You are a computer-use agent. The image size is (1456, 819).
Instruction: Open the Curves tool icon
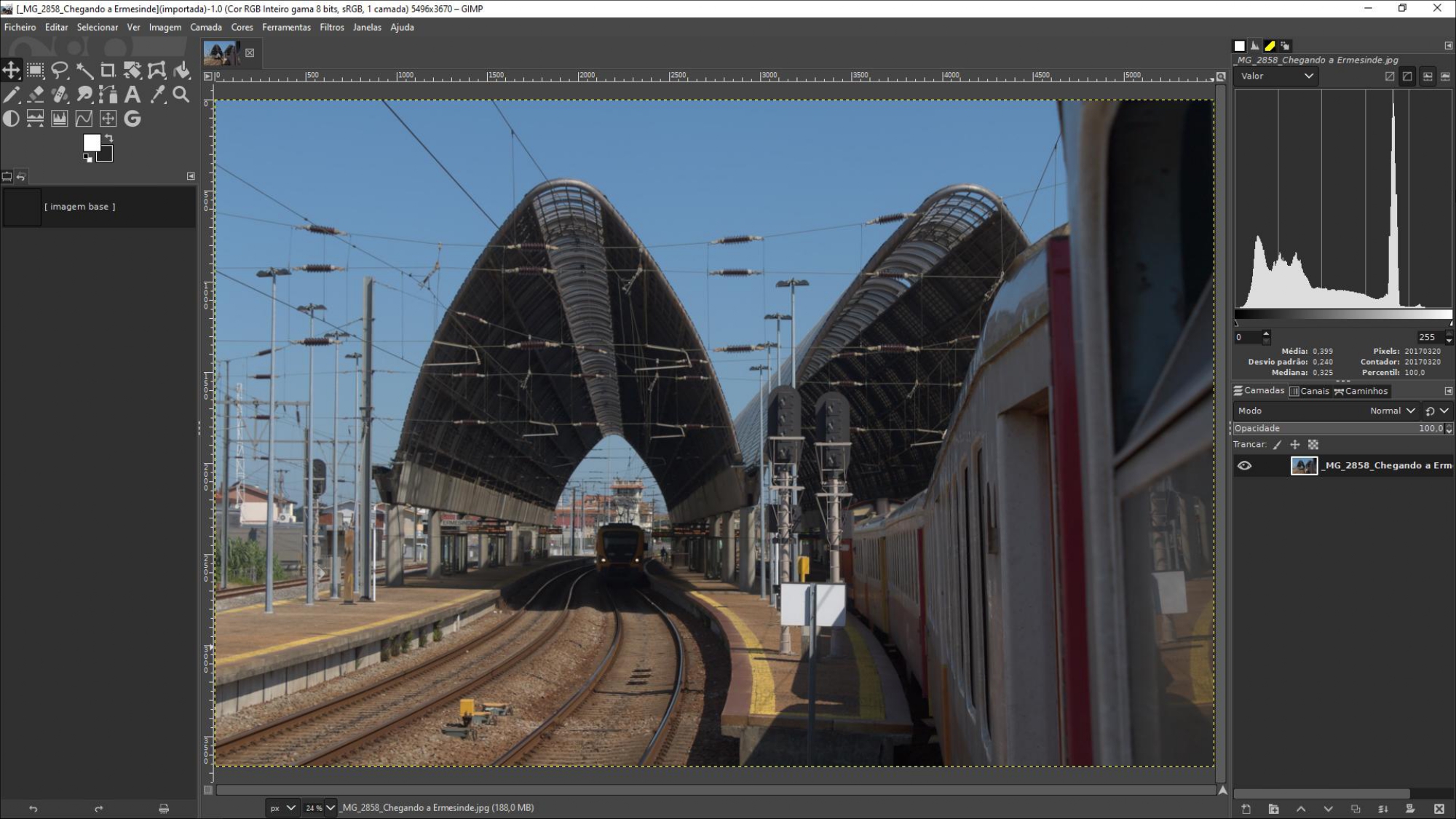(x=84, y=119)
